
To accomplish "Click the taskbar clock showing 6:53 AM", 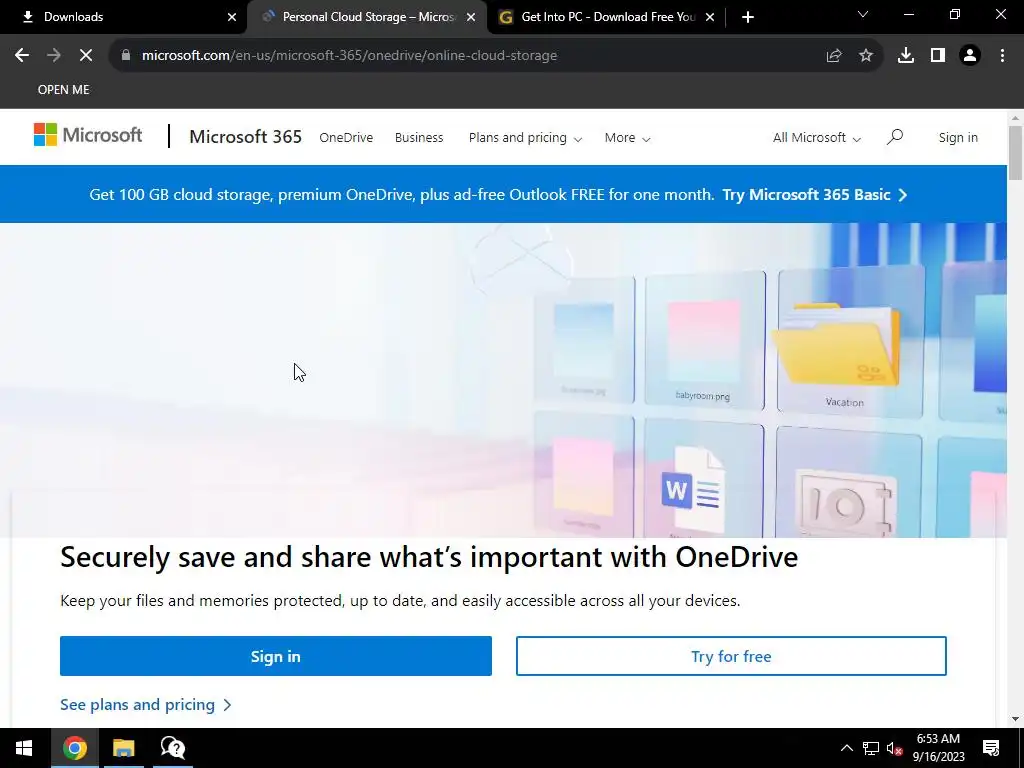I will pos(938,748).
